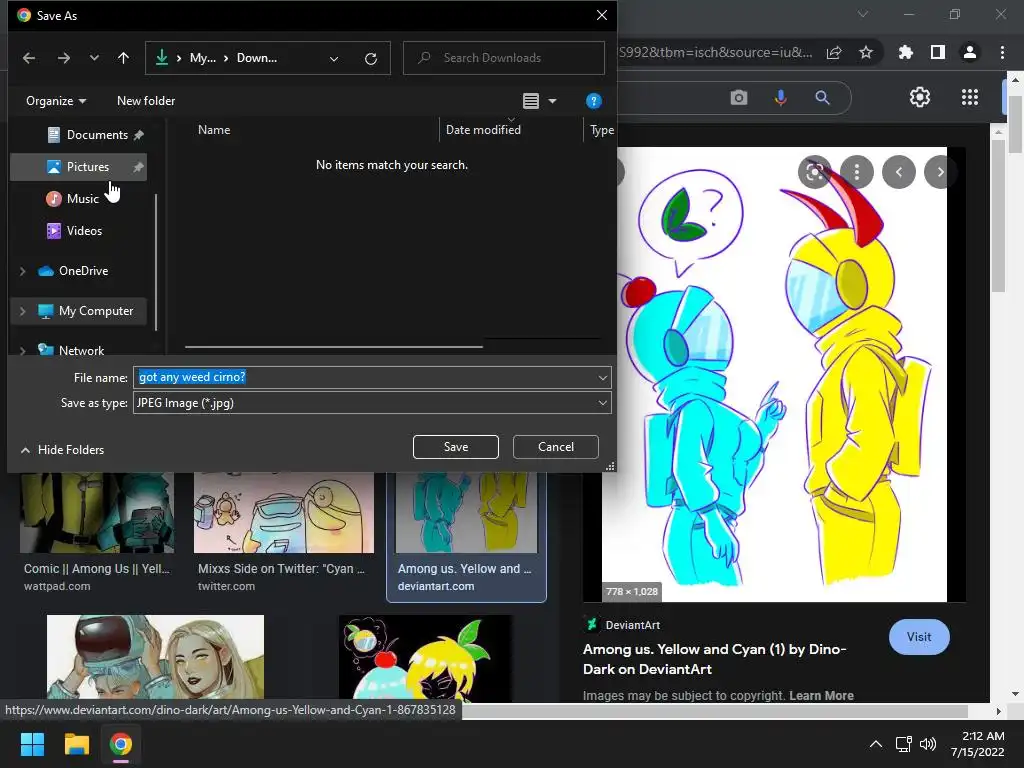The width and height of the screenshot is (1024, 768).
Task: Show next image in preview
Action: (x=940, y=172)
